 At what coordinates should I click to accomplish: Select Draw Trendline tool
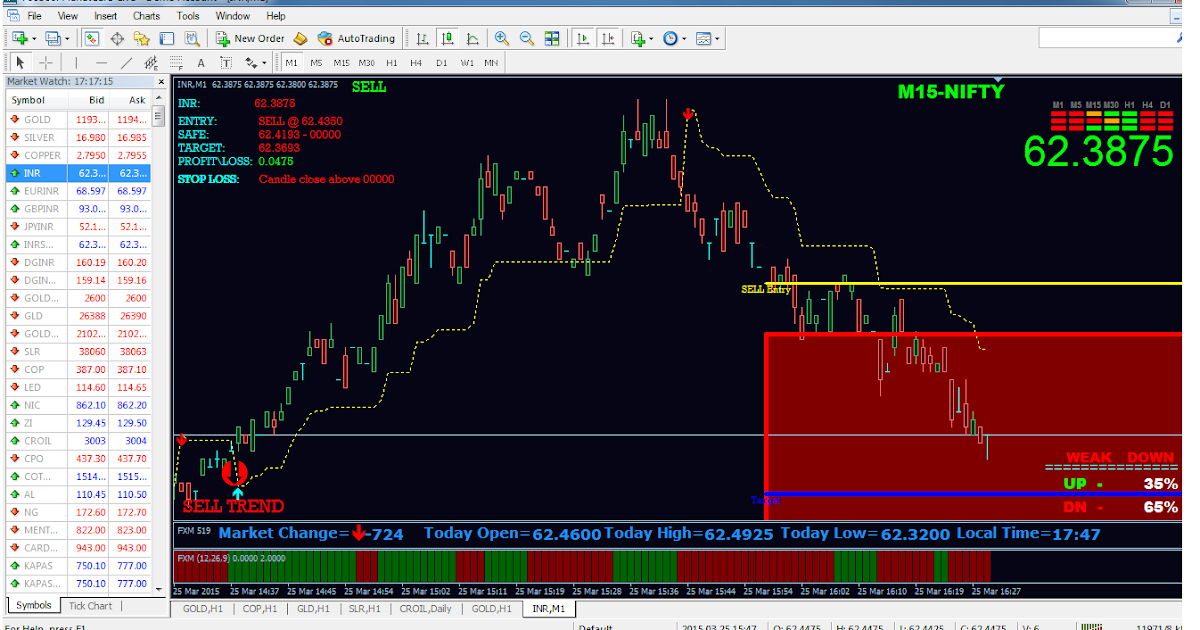click(126, 63)
